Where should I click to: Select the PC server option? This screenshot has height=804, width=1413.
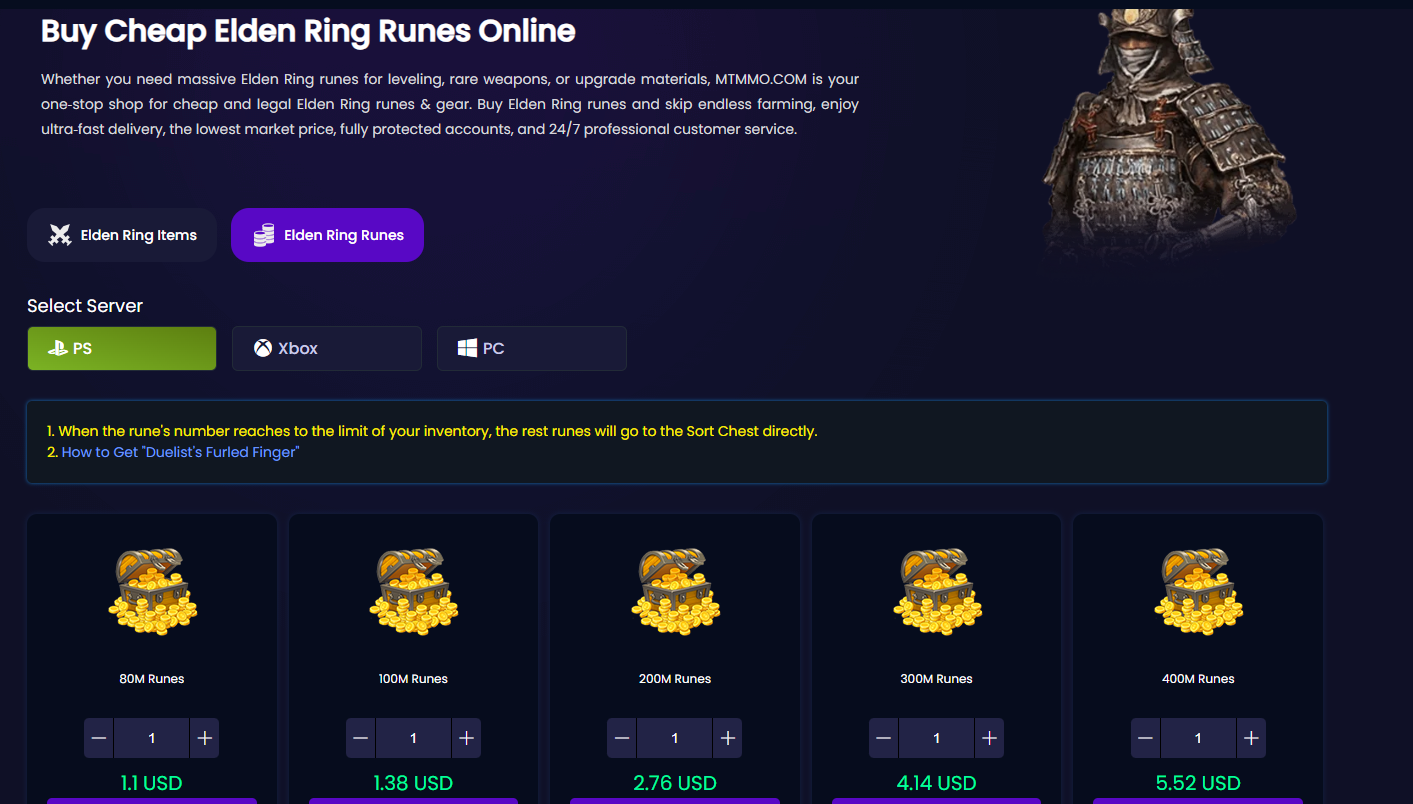coord(532,348)
